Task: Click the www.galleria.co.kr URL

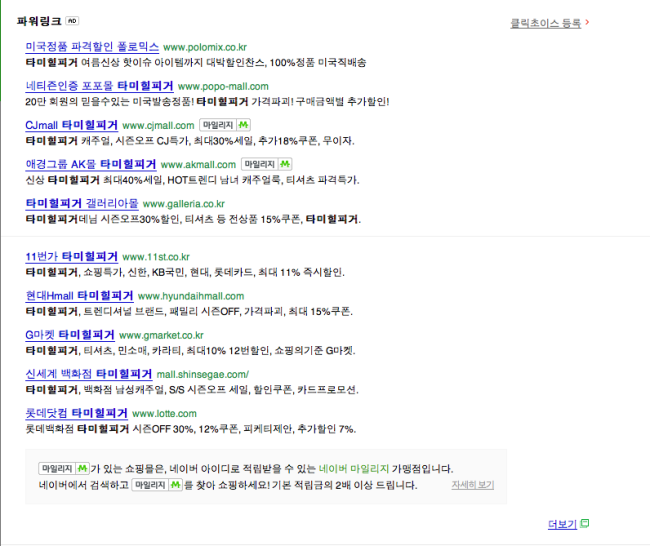Action: coord(184,204)
